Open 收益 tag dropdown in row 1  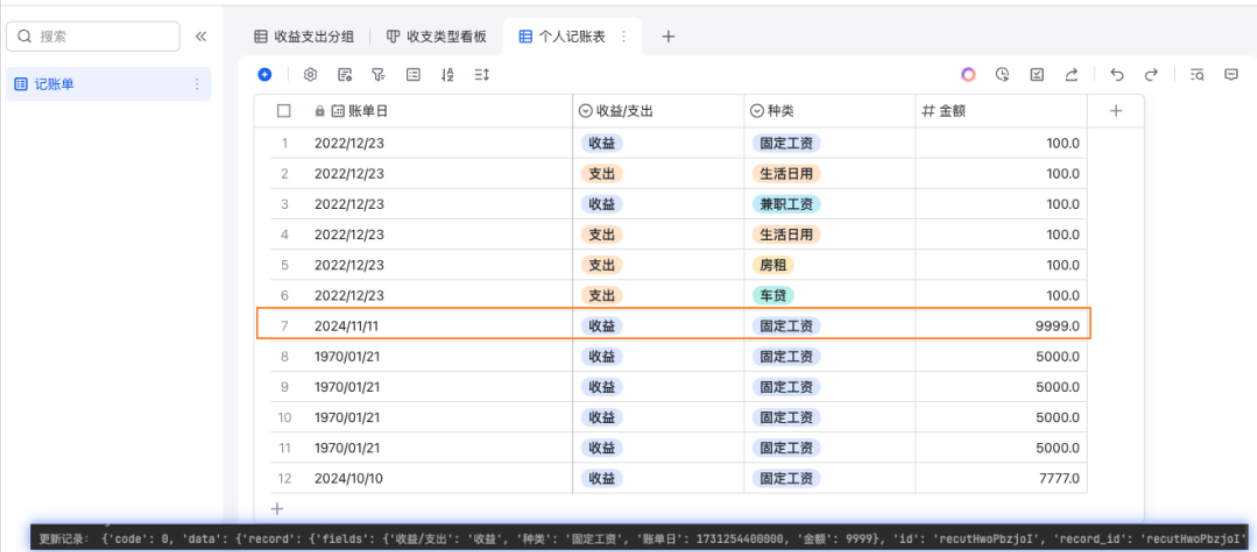pyautogui.click(x=601, y=143)
